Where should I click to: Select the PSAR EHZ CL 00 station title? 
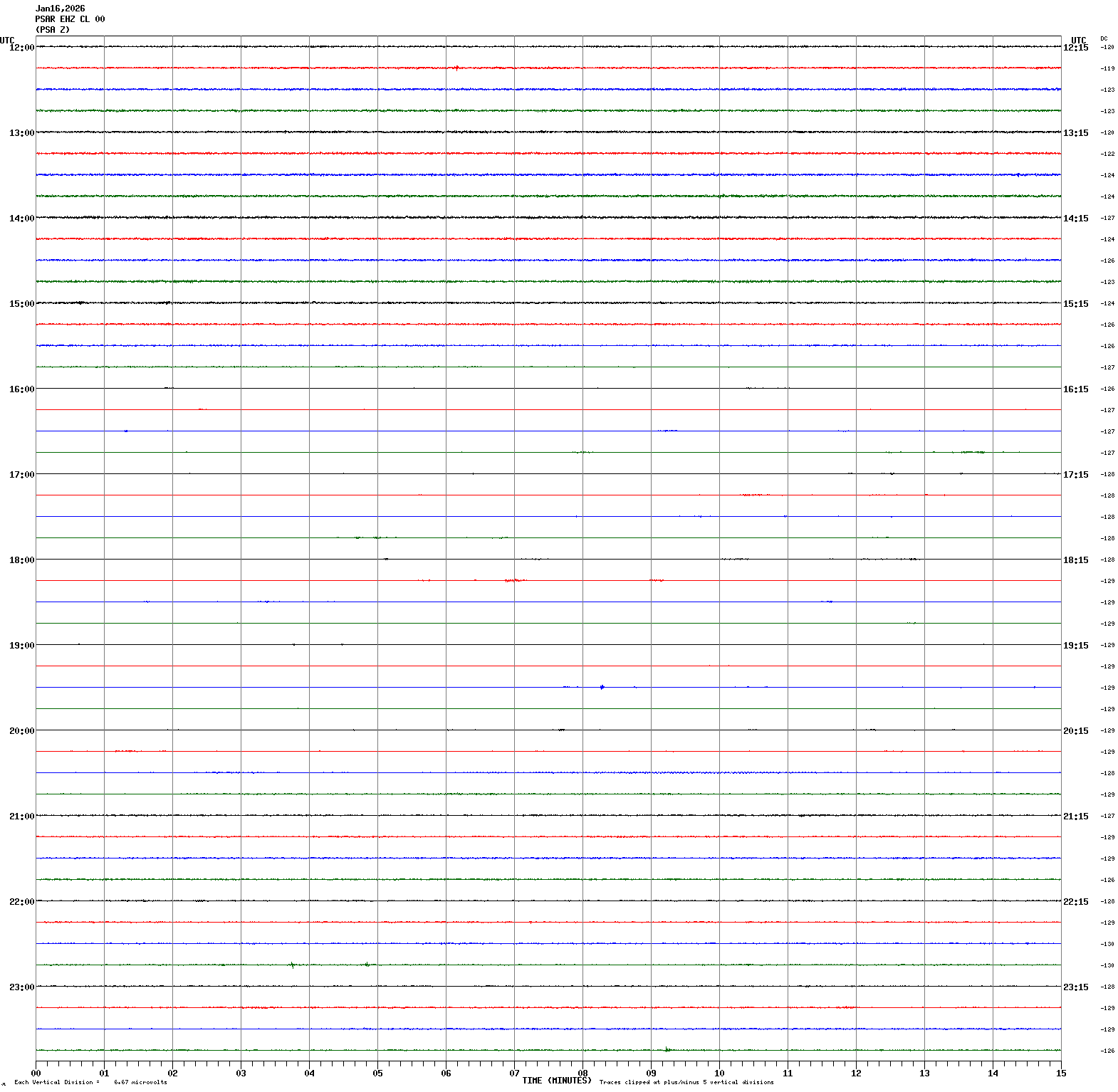click(x=70, y=19)
